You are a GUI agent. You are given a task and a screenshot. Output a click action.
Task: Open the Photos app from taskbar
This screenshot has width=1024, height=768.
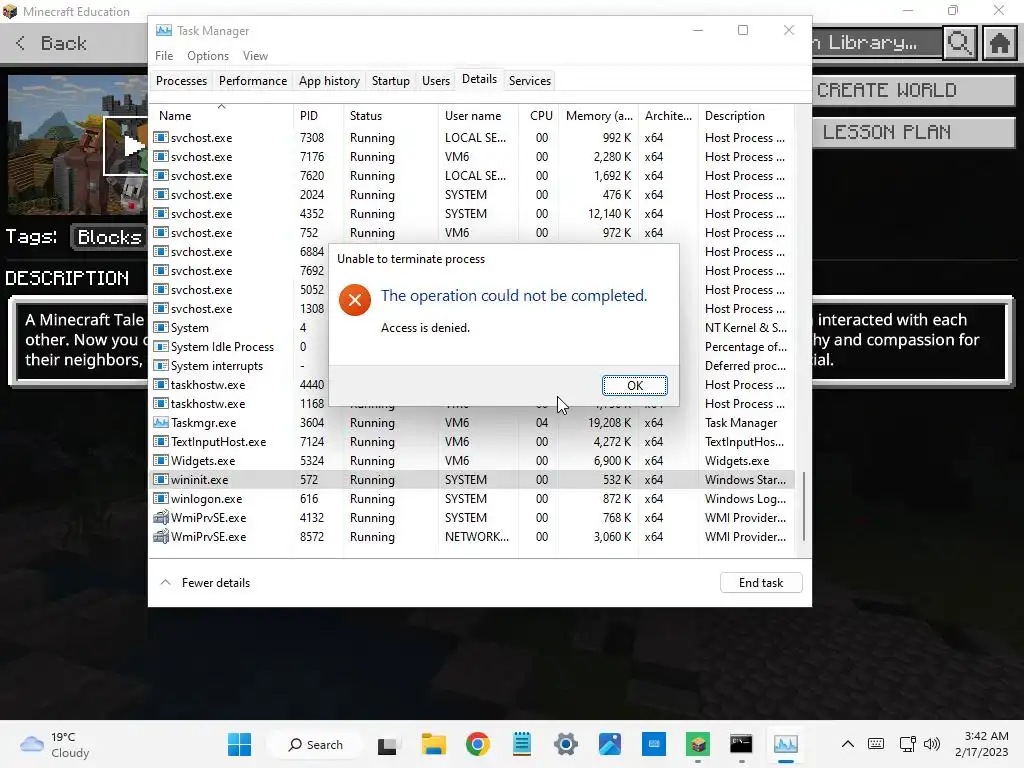pos(609,744)
